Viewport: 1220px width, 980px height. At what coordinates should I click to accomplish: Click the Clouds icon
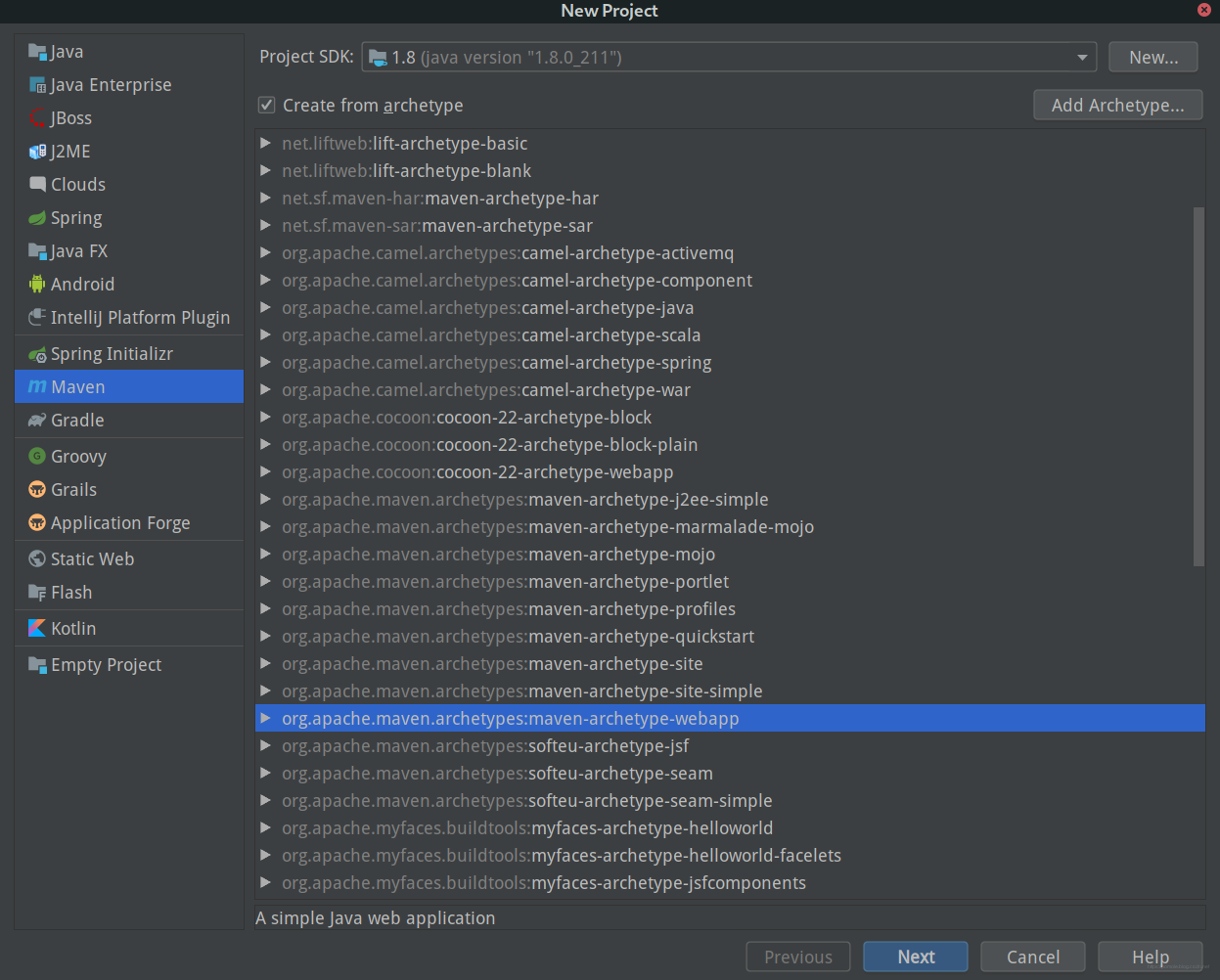tap(38, 185)
